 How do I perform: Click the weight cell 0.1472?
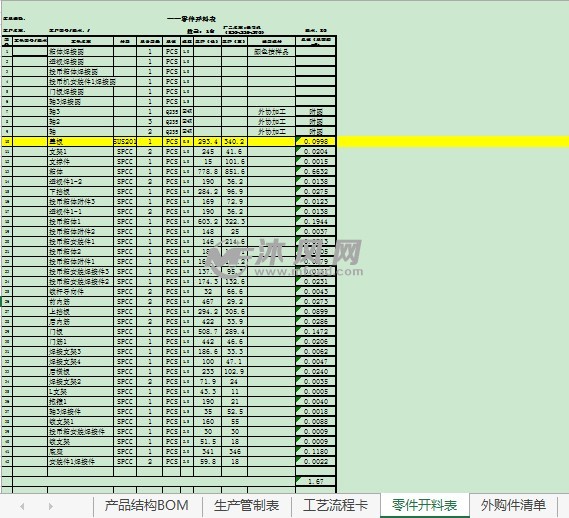point(316,331)
